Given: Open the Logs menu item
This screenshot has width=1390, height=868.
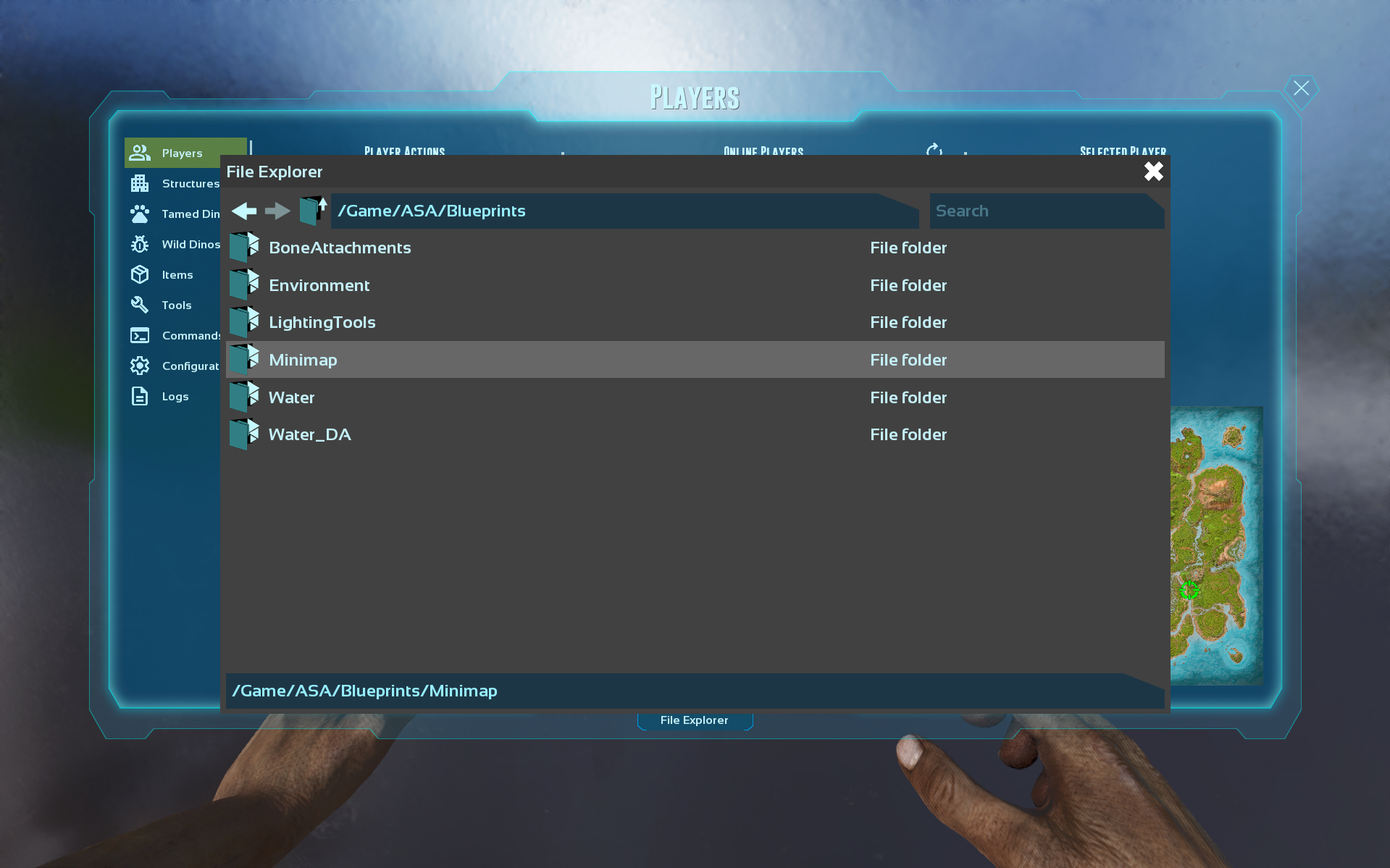Looking at the screenshot, I should 175,397.
